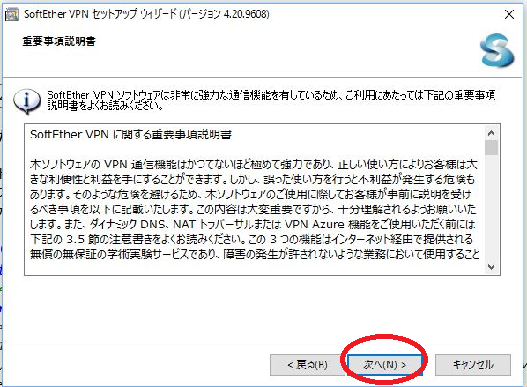527x387 pixels.
Task: Click the blue SoftEther S logo
Action: (x=497, y=50)
